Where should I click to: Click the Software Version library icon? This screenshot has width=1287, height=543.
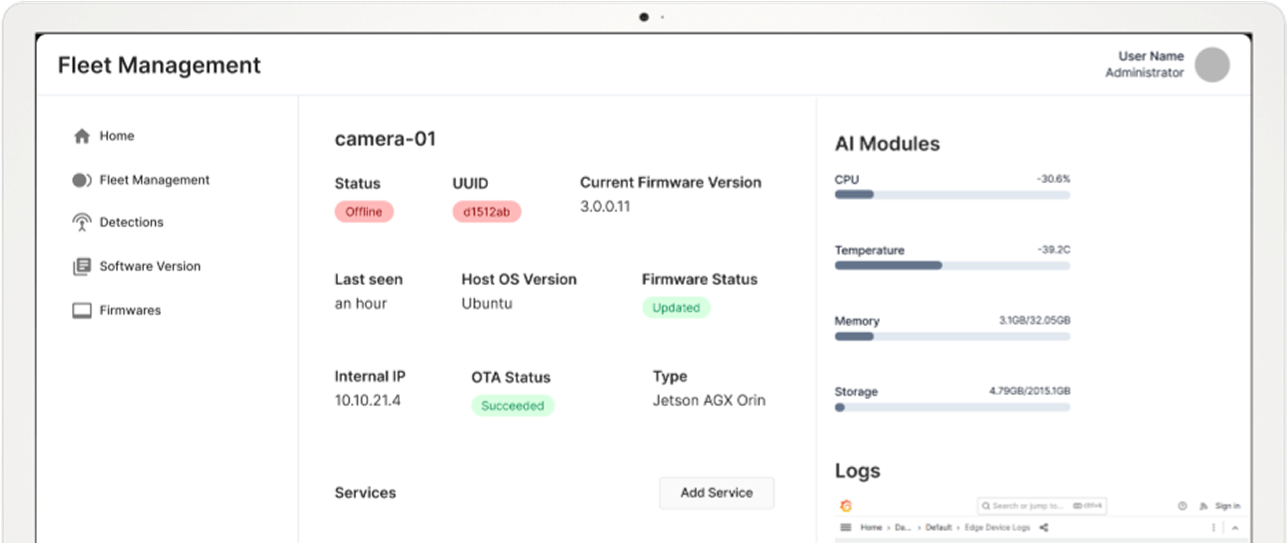[x=82, y=267]
